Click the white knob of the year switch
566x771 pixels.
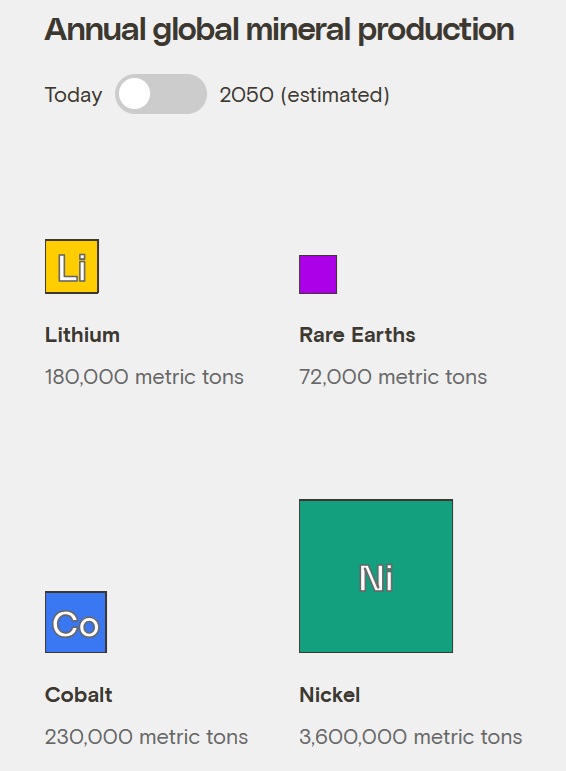[134, 94]
